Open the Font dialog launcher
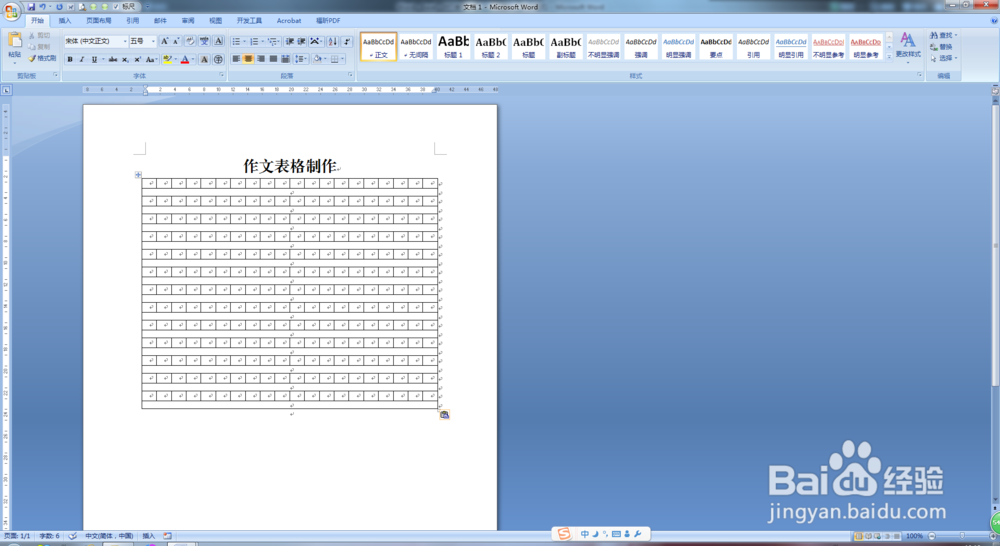 click(x=222, y=75)
